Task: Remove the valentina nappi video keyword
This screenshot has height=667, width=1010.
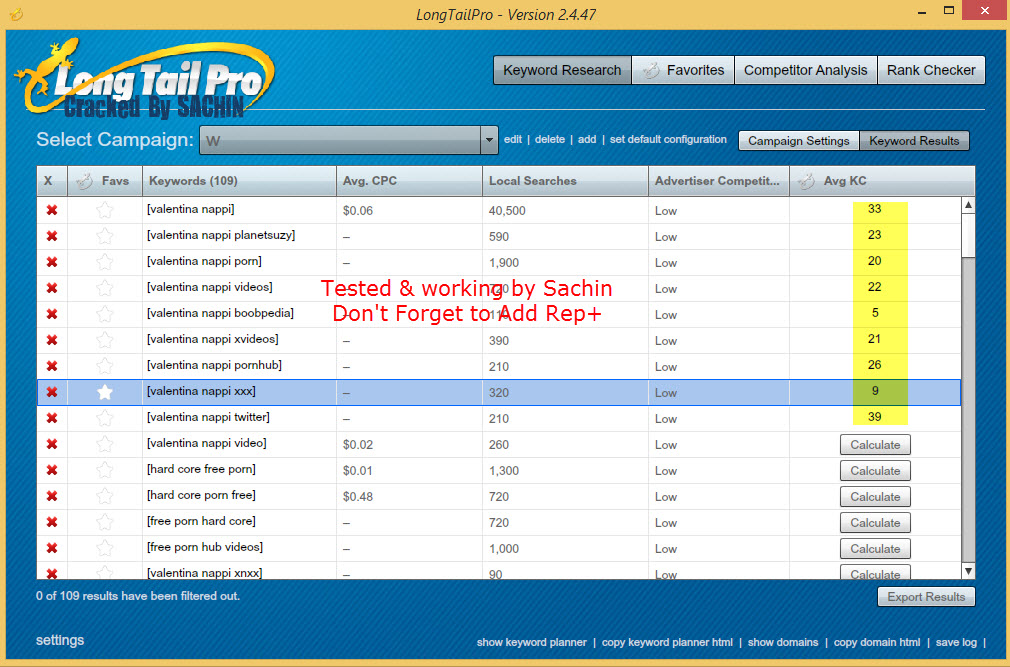Action: pos(52,444)
